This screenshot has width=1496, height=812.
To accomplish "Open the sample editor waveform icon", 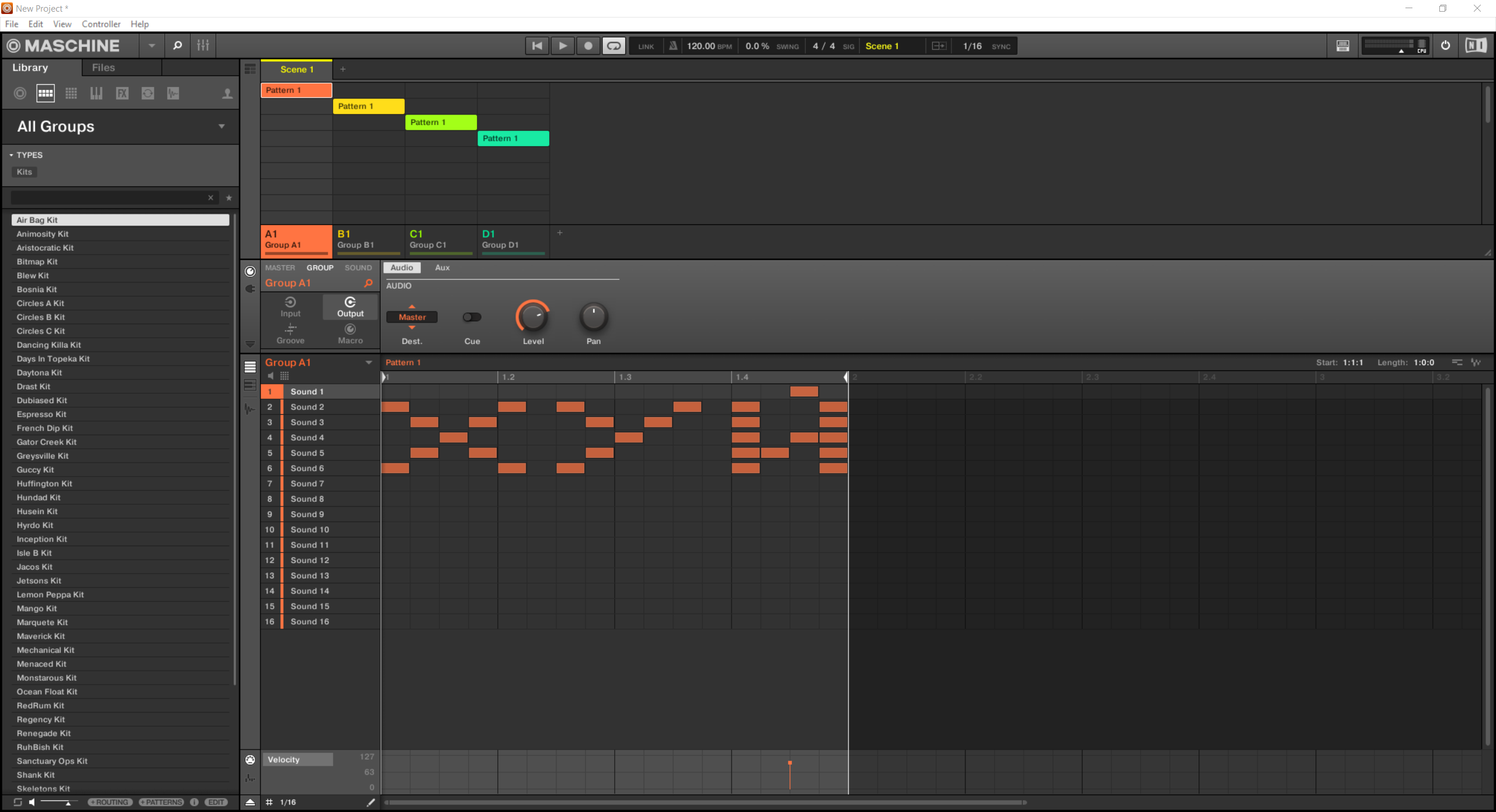I will (x=250, y=410).
